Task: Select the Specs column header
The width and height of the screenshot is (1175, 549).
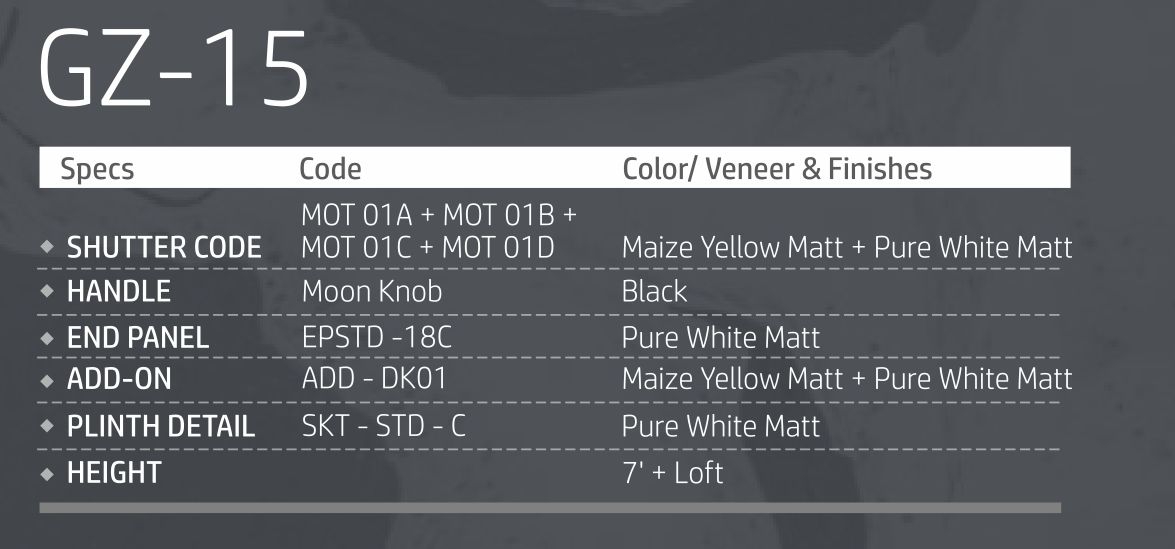Action: (97, 169)
